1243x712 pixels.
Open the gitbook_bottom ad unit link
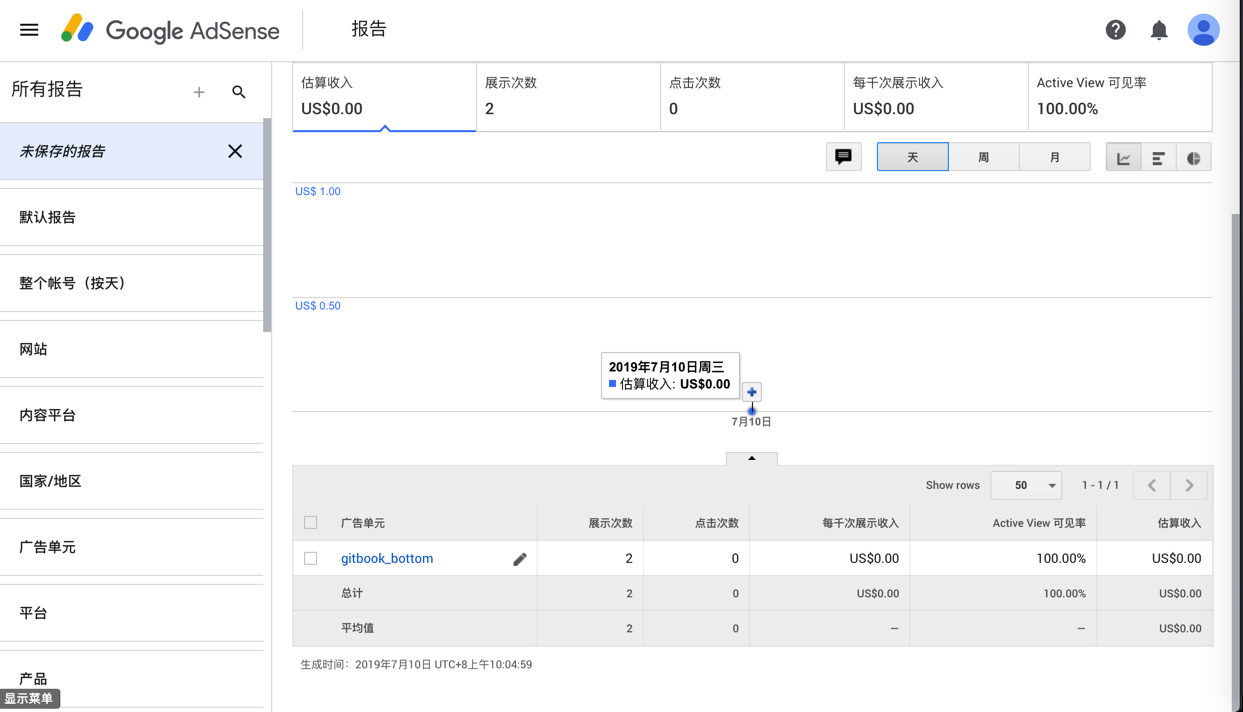[387, 558]
